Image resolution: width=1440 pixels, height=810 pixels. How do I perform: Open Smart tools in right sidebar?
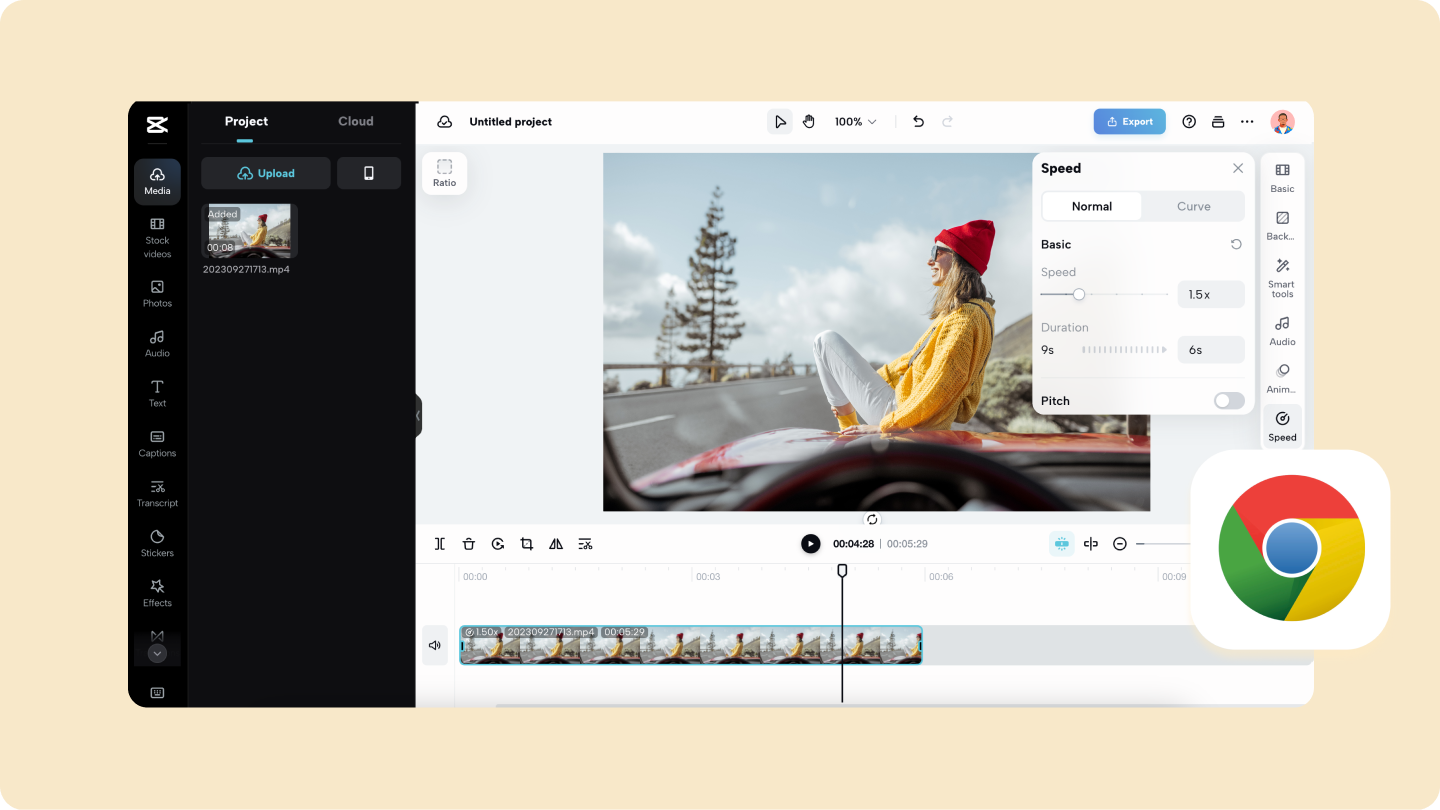tap(1282, 278)
